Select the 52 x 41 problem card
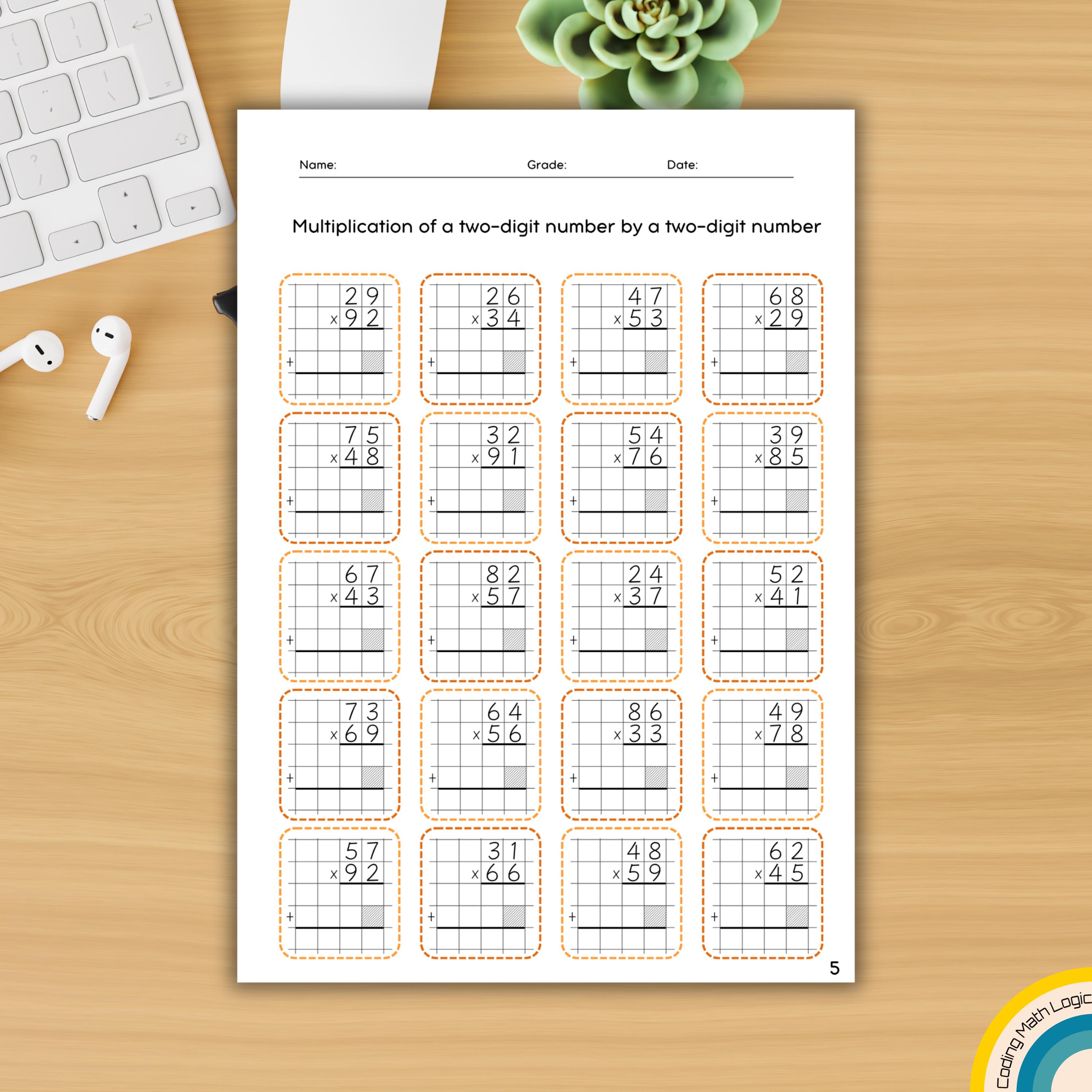The width and height of the screenshot is (1092, 1092). click(763, 617)
